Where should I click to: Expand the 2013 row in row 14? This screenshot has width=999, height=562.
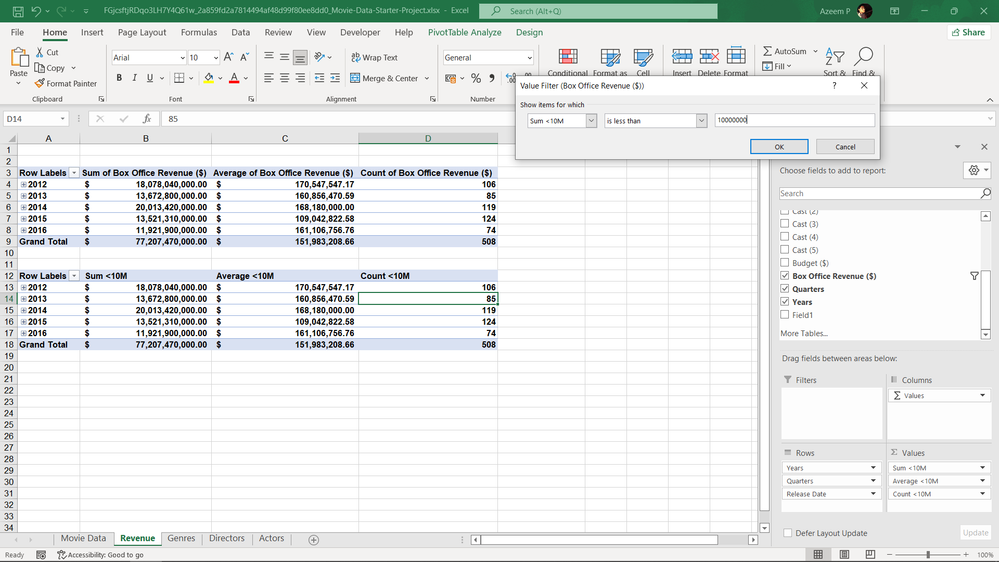[x=24, y=299]
